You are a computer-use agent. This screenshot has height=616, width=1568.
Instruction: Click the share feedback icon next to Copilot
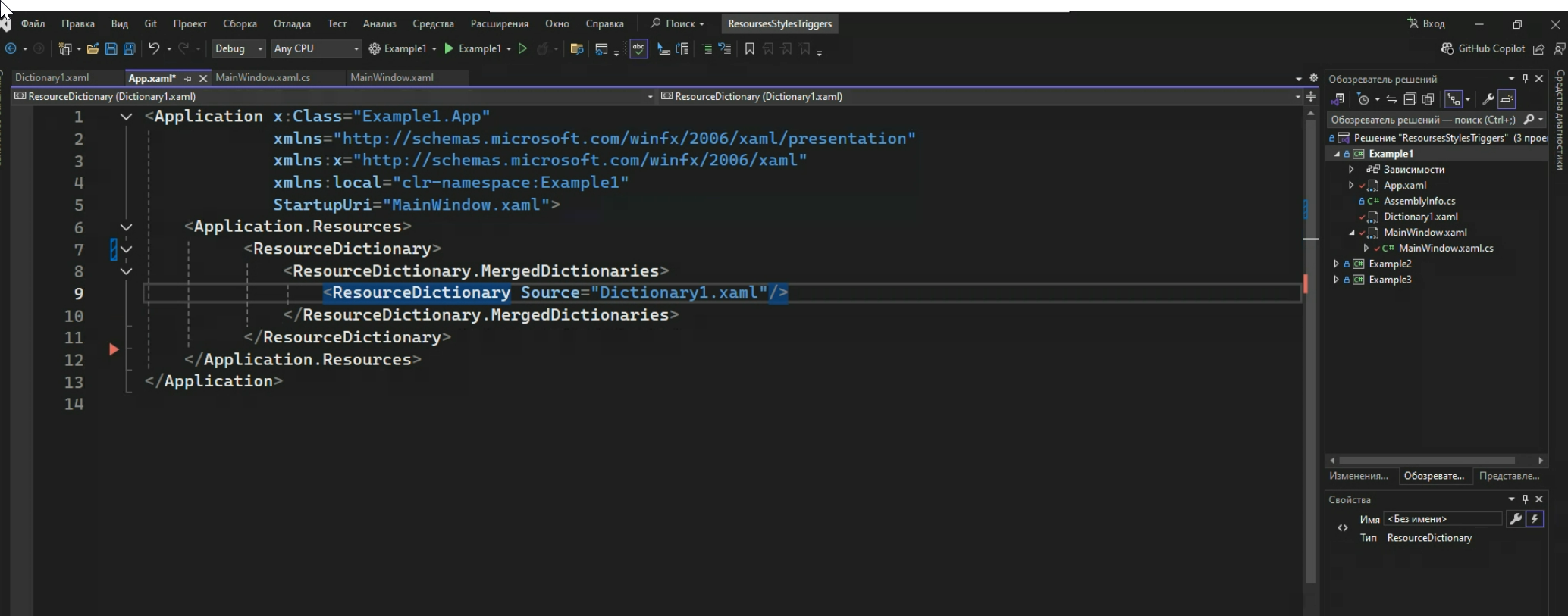[1538, 48]
